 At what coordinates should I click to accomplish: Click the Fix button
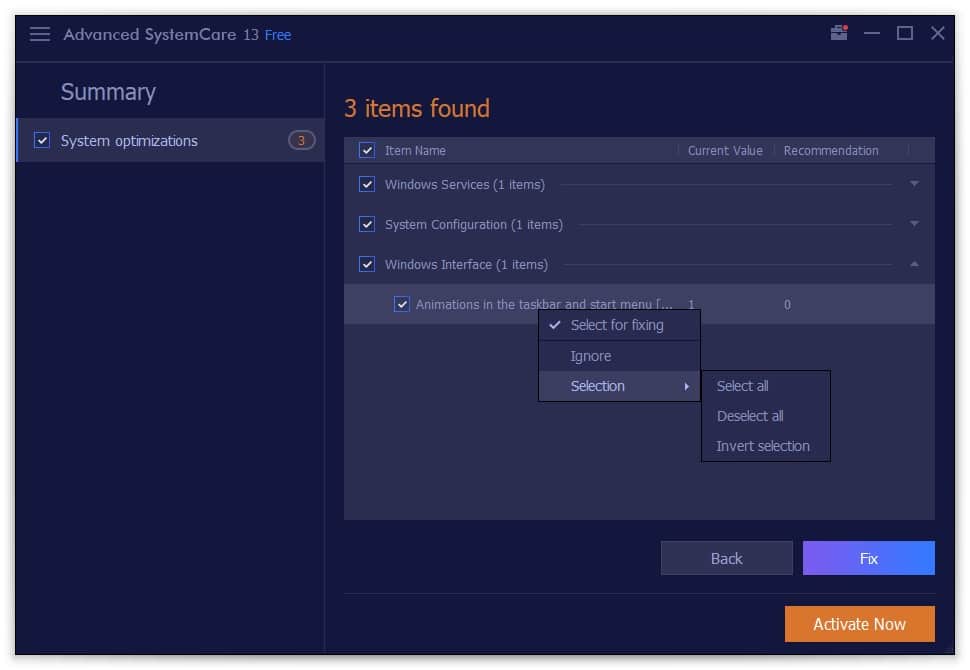pos(869,558)
